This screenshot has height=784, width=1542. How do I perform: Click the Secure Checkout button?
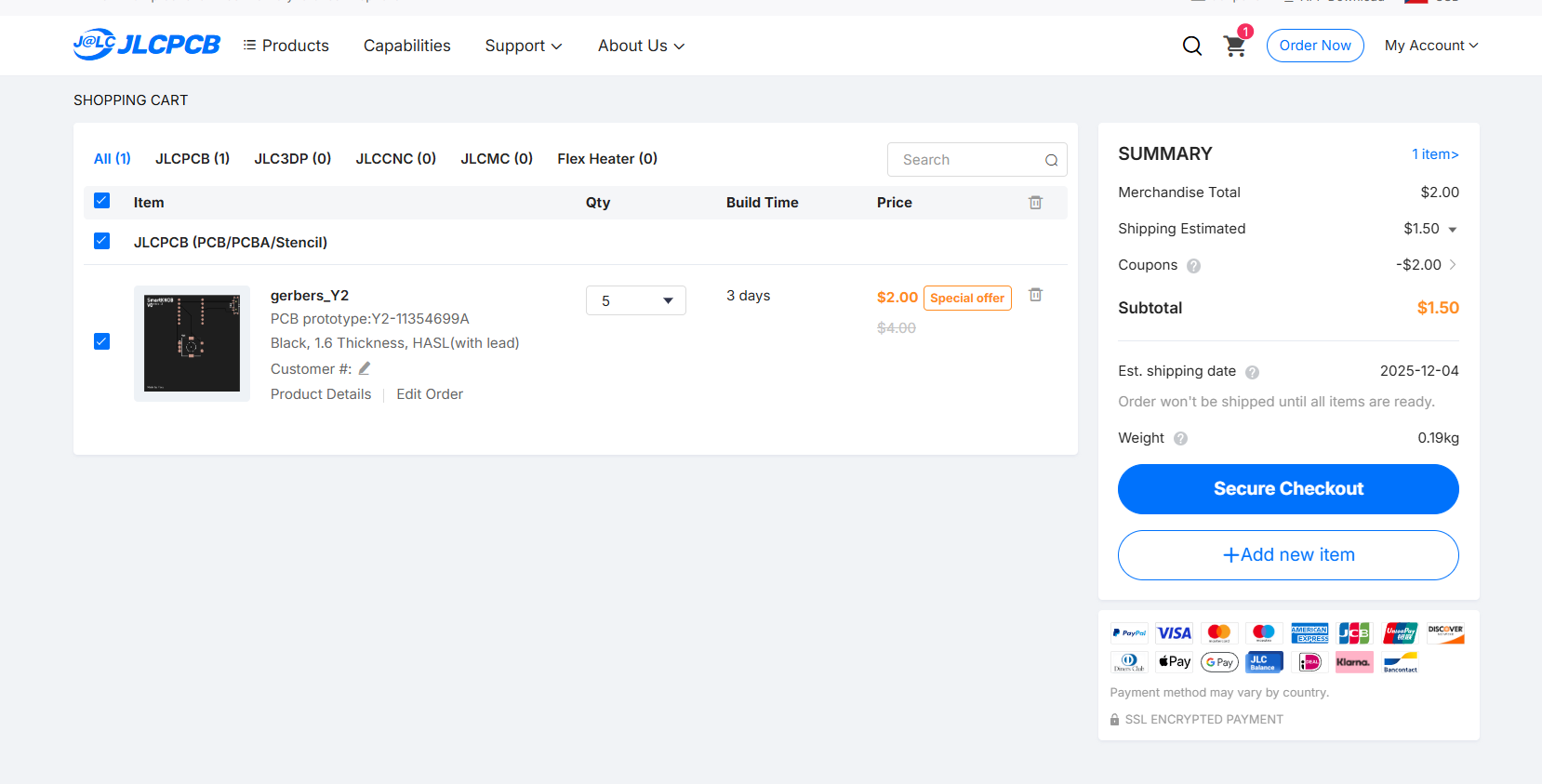pos(1288,489)
